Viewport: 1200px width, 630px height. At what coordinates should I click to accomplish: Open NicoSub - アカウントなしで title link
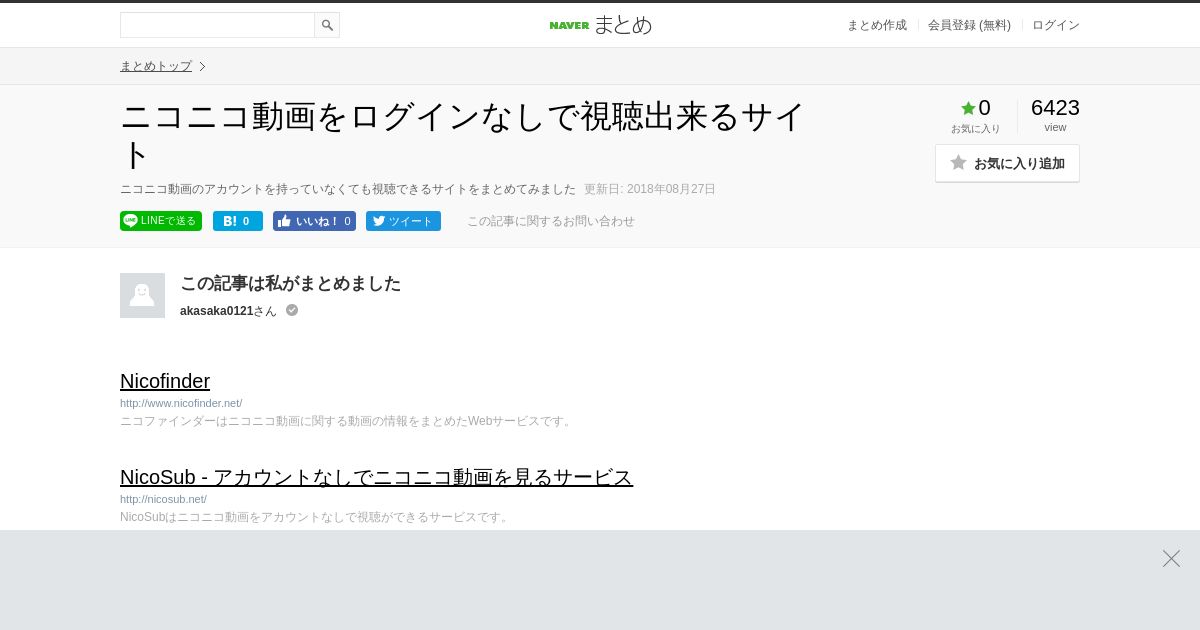376,477
